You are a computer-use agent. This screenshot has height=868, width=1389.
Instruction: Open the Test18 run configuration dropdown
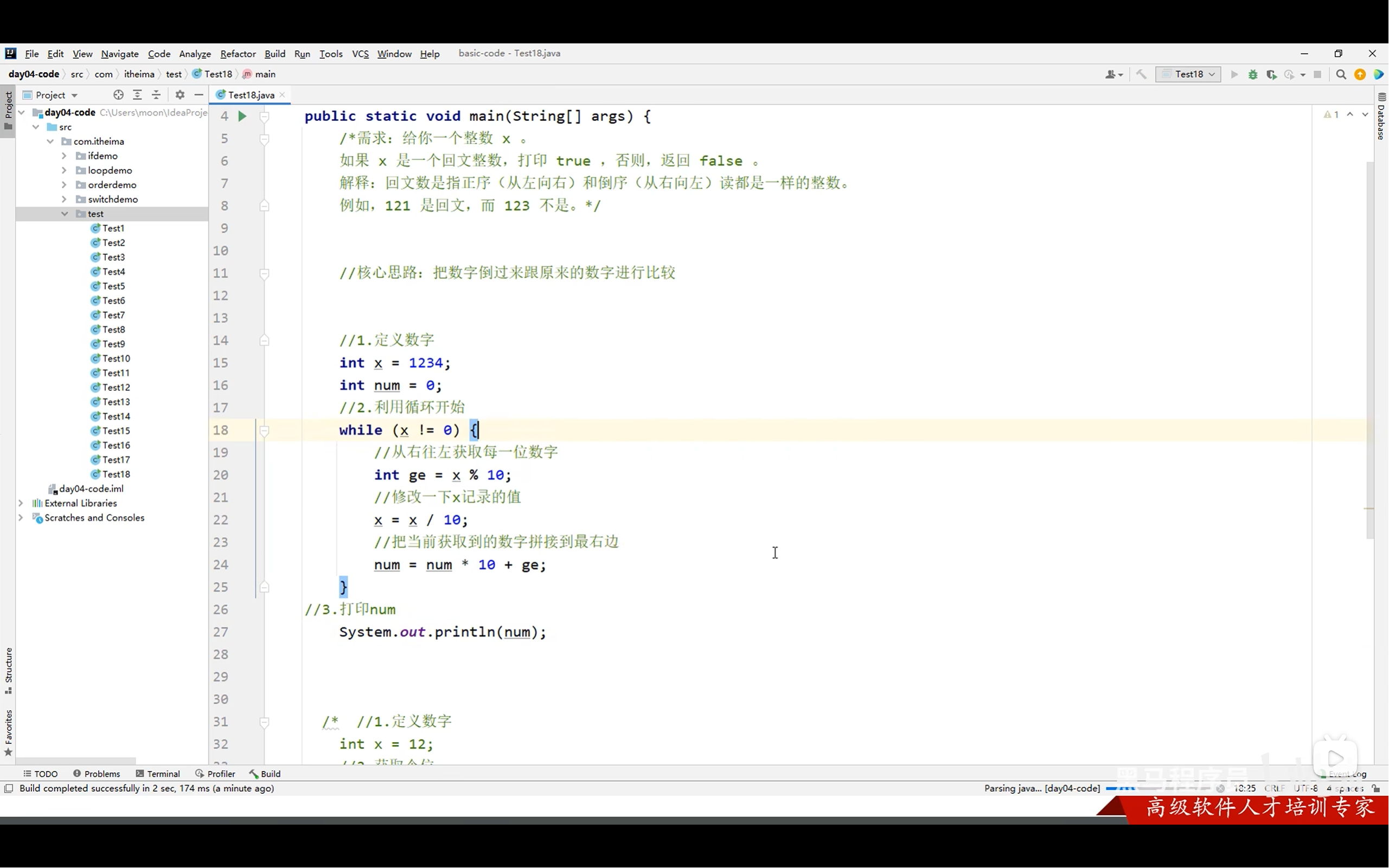(x=1188, y=75)
